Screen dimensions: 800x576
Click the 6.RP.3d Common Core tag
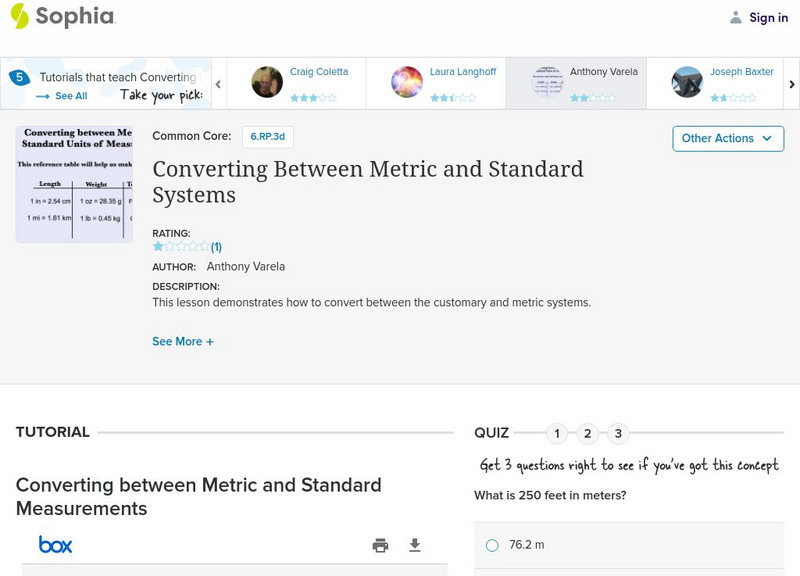coord(268,137)
